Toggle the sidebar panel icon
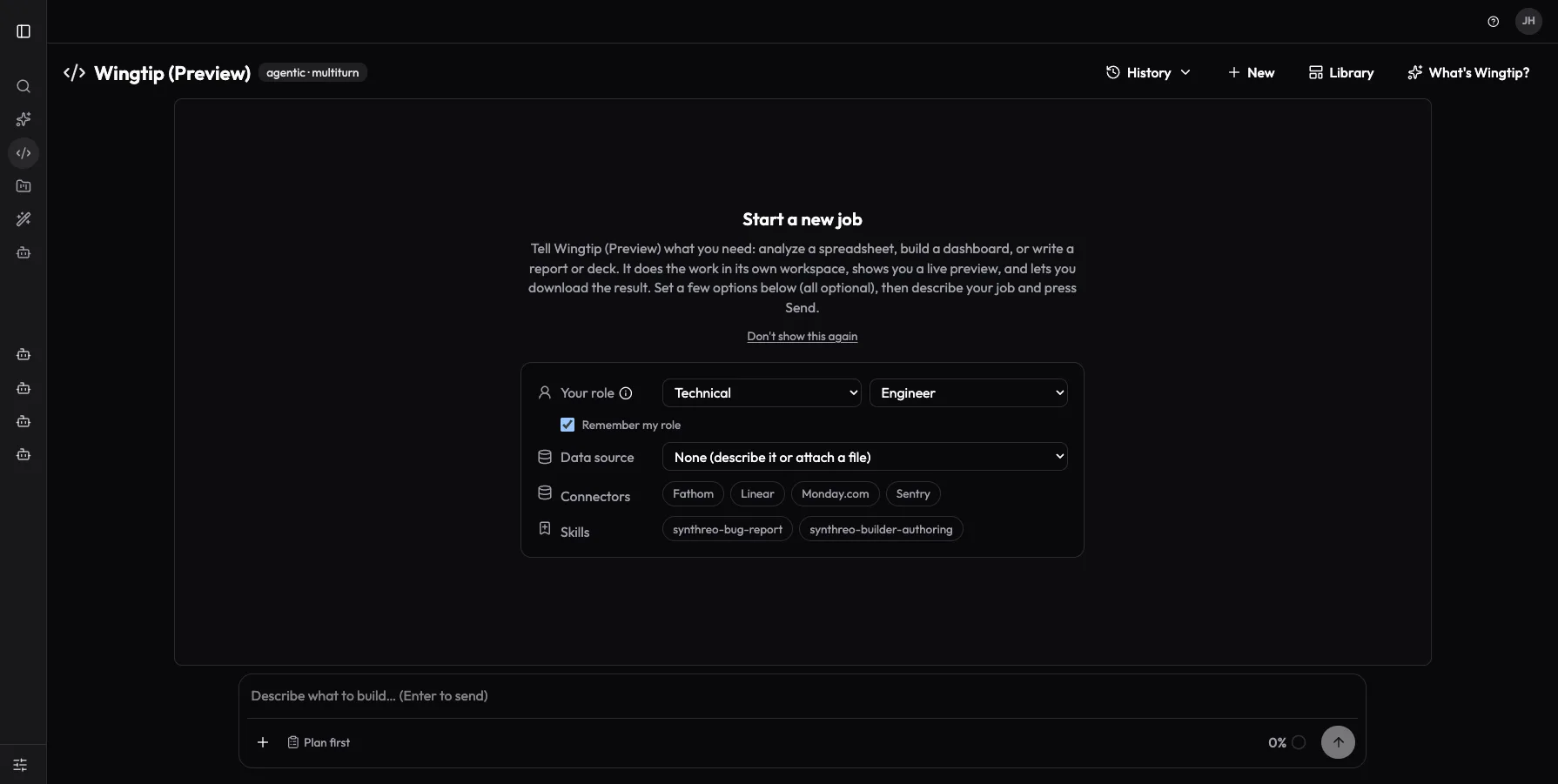This screenshot has width=1558, height=784. click(x=24, y=31)
